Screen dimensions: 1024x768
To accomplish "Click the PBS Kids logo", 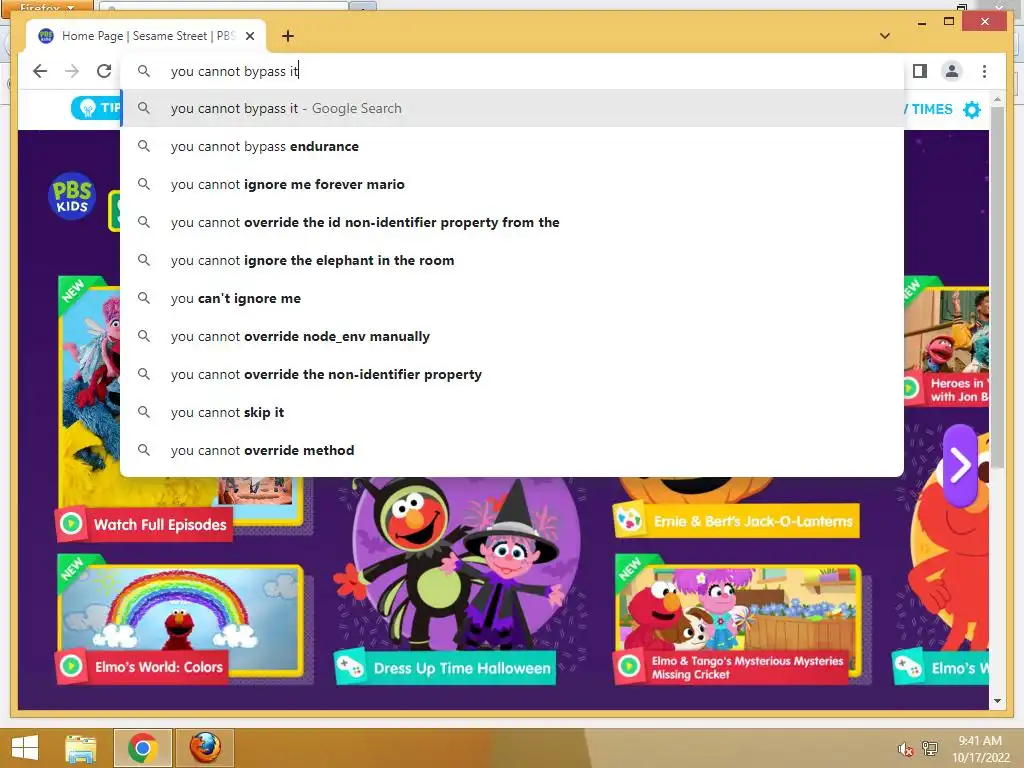I will click(x=72, y=195).
